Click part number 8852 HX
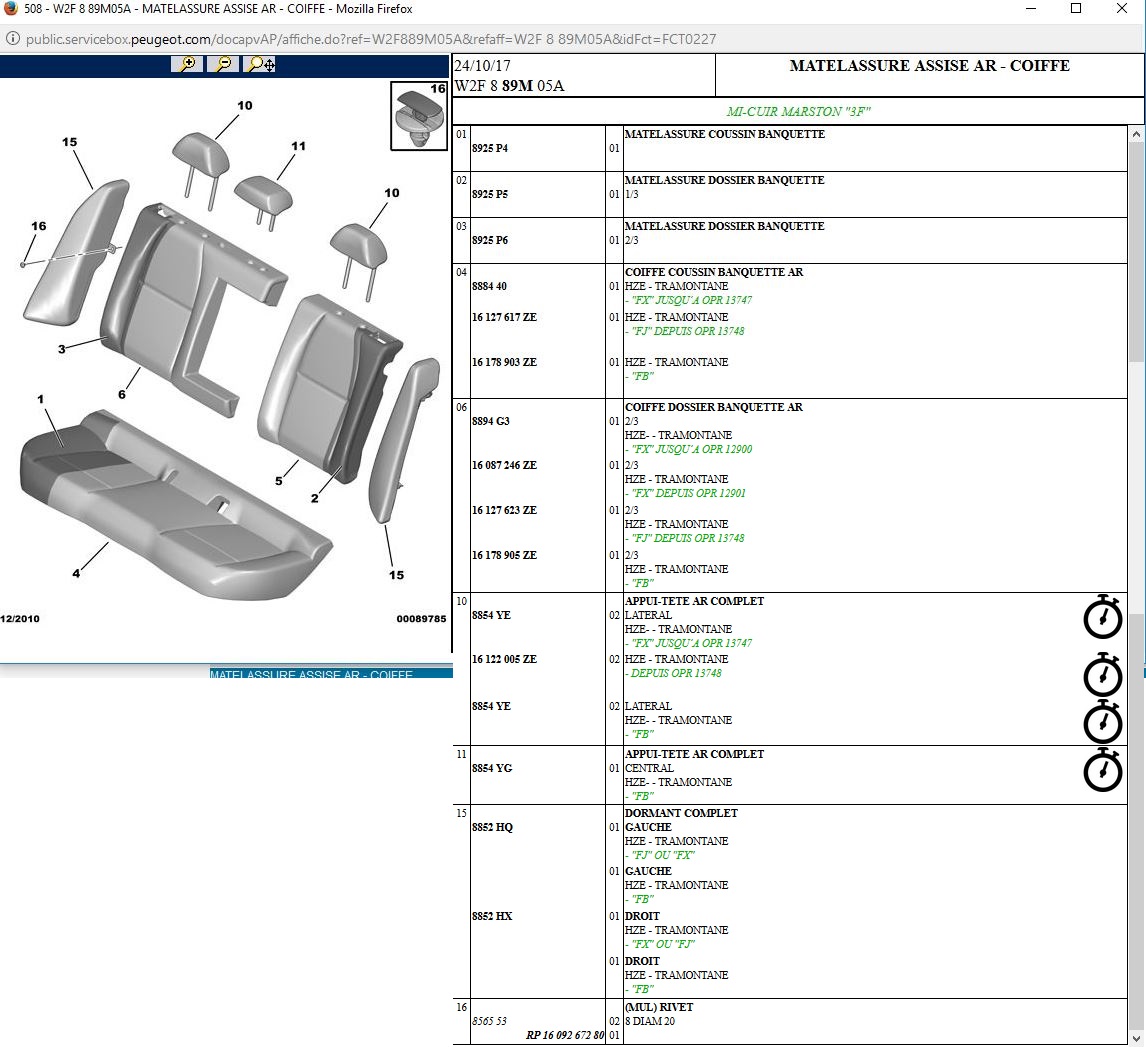Viewport: 1146px width, 1047px height. [492, 916]
